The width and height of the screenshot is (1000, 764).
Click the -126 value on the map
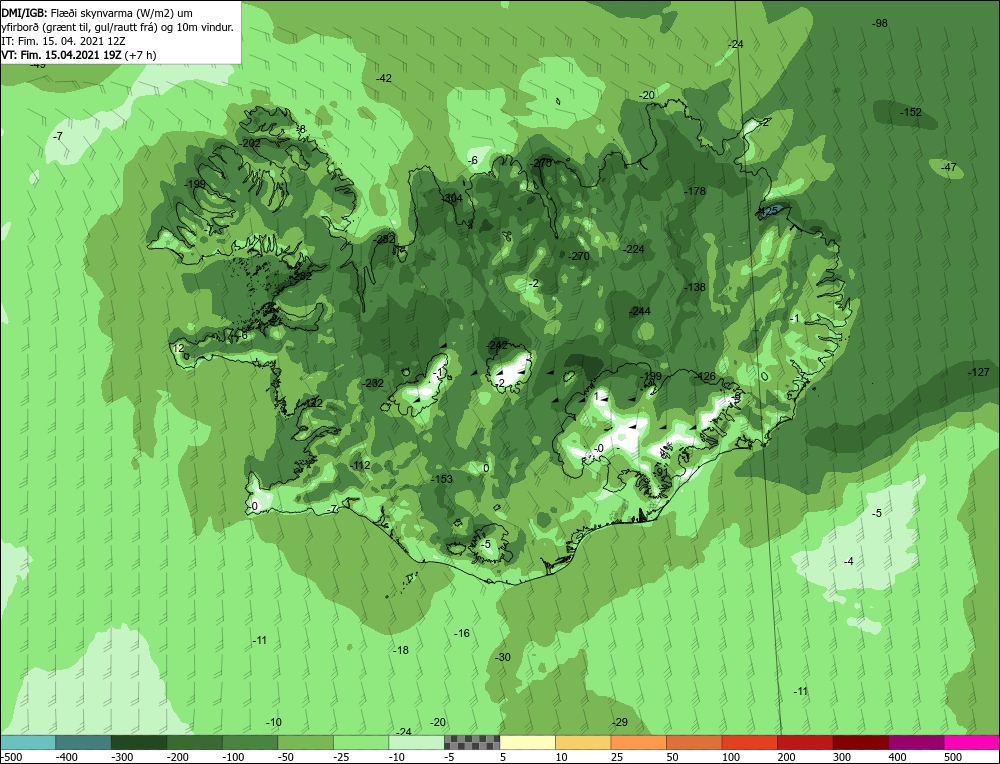point(705,376)
